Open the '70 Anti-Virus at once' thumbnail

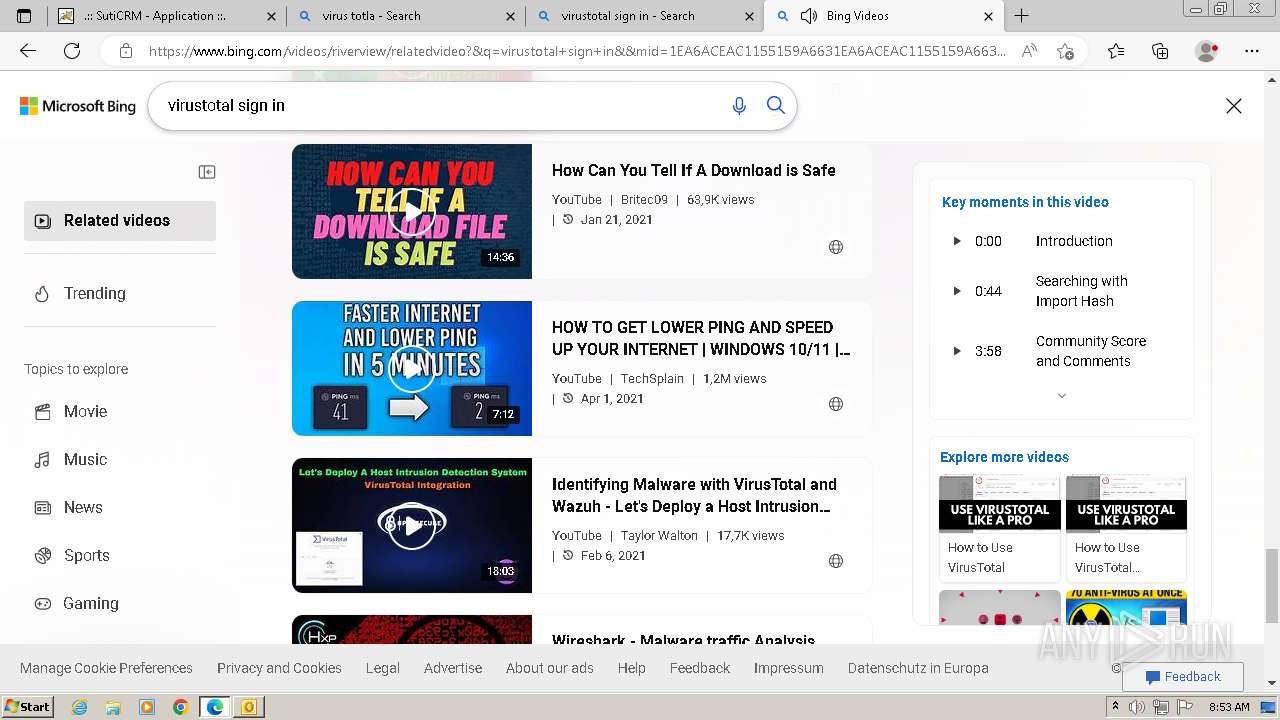point(1126,607)
